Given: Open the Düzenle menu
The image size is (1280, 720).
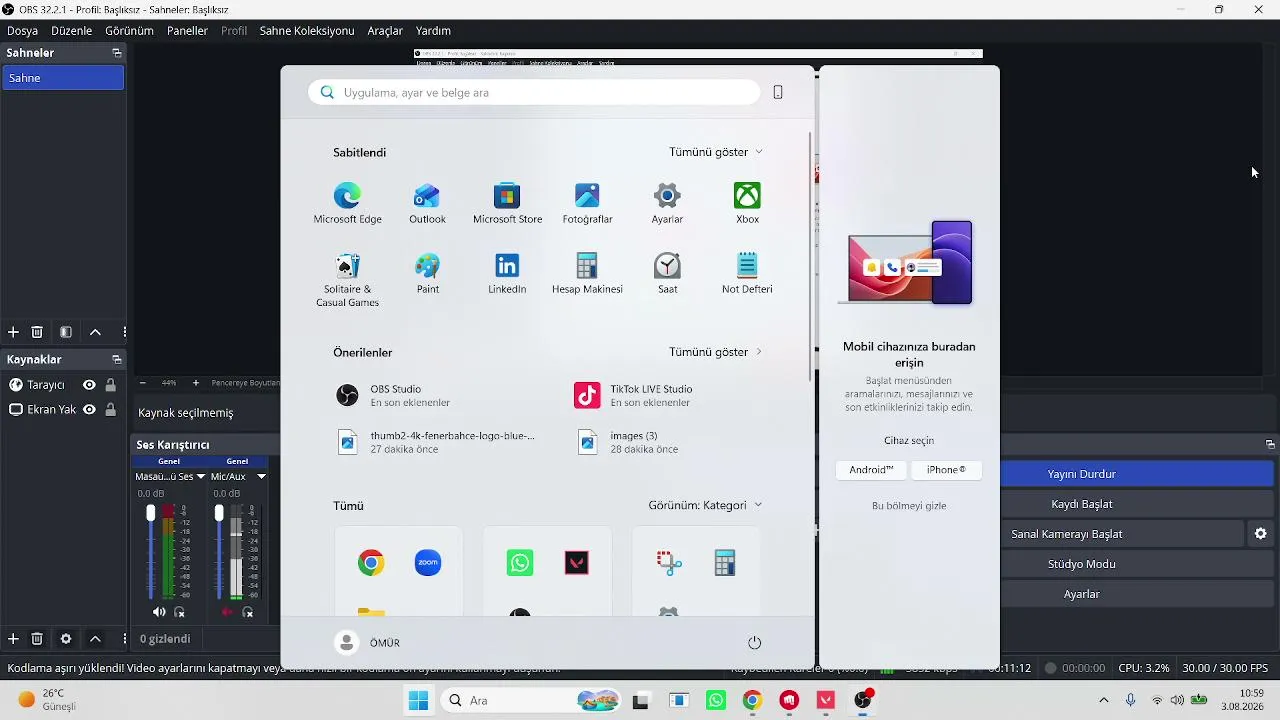Looking at the screenshot, I should click(x=71, y=31).
